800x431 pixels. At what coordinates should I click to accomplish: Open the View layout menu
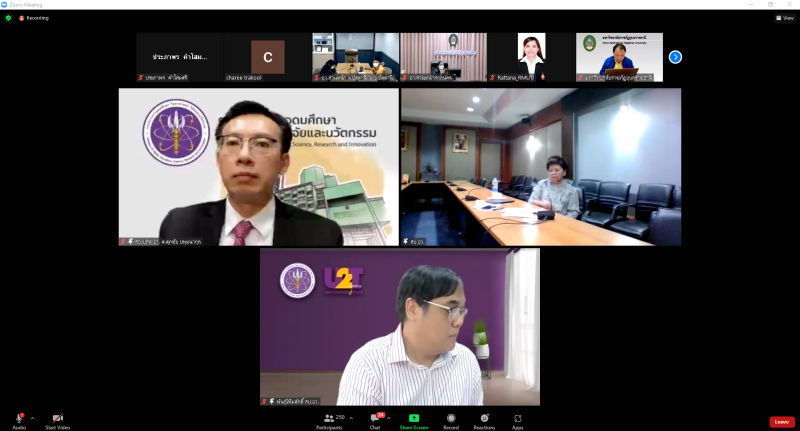click(x=785, y=18)
